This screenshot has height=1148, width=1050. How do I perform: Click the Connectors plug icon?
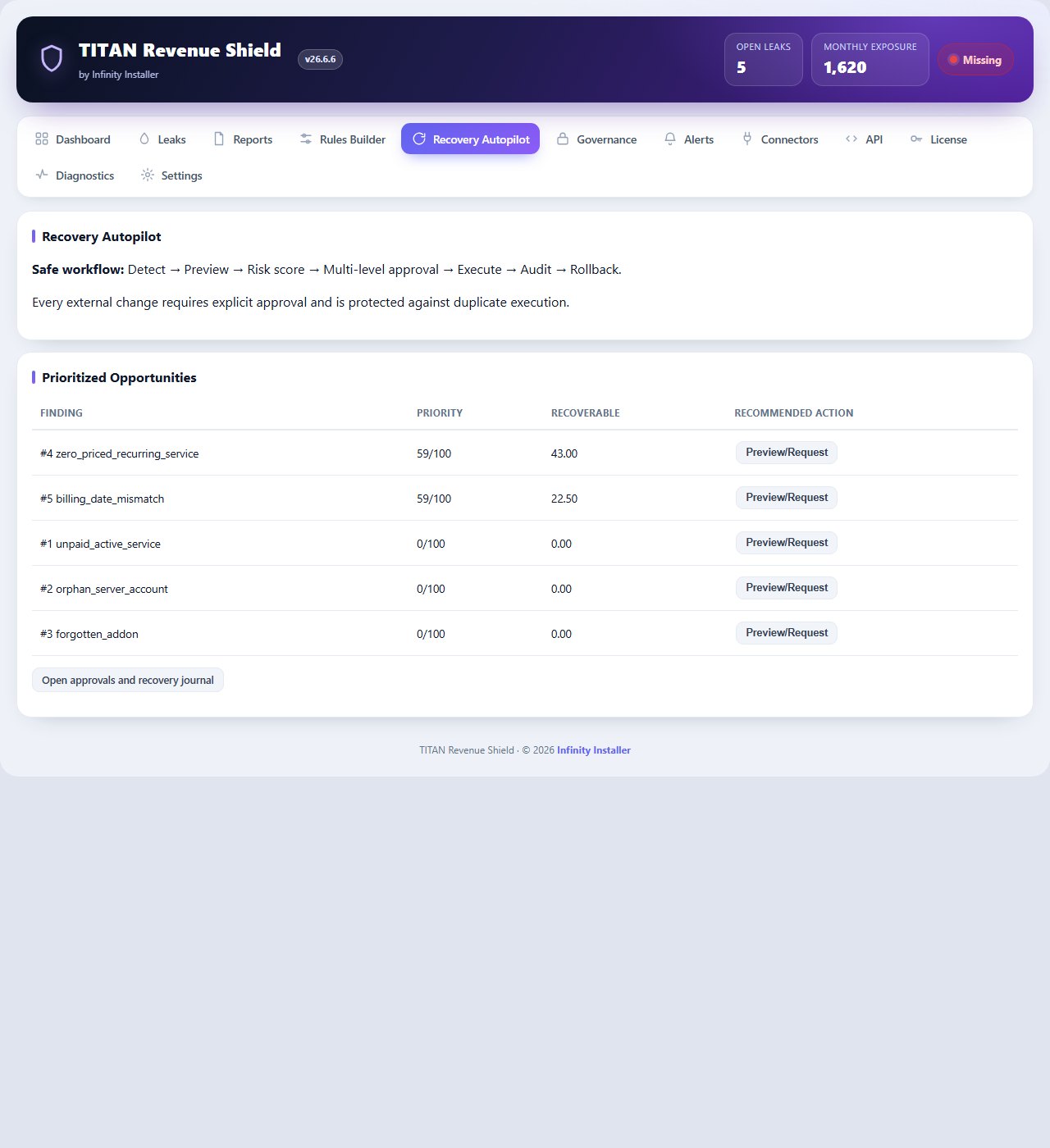click(x=747, y=139)
